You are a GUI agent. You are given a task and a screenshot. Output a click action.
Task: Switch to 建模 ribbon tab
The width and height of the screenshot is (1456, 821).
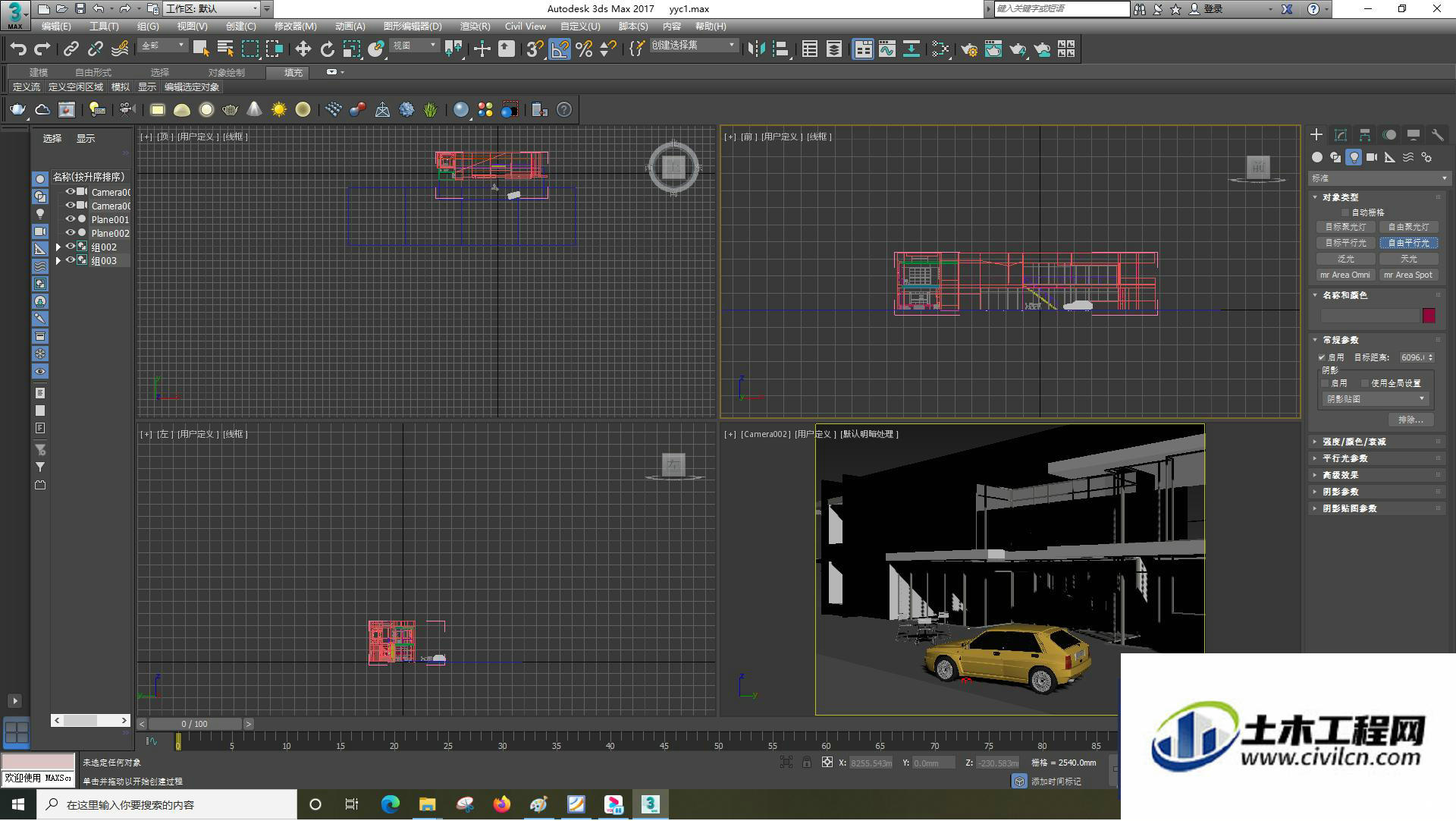[x=39, y=73]
